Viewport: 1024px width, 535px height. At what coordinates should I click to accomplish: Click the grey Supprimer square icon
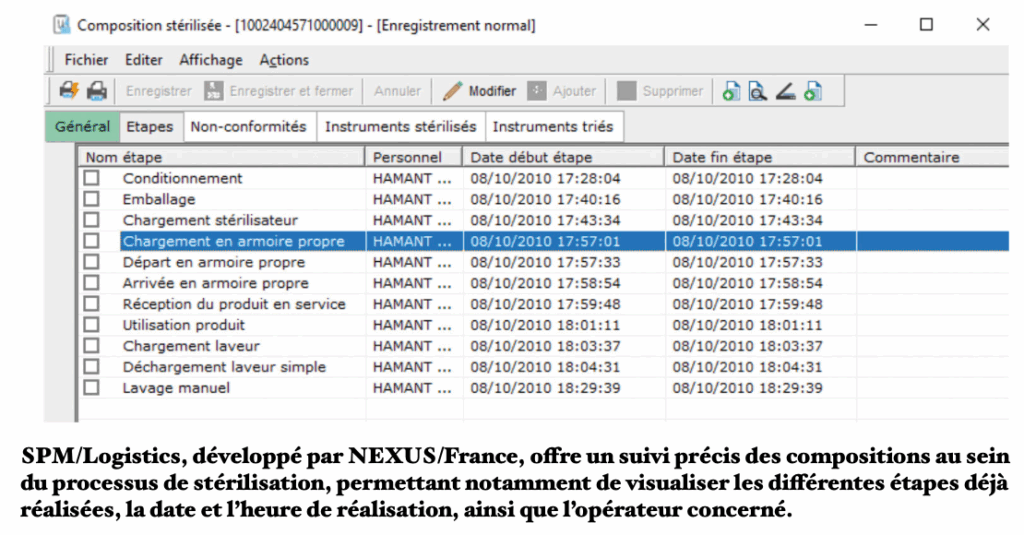[626, 91]
